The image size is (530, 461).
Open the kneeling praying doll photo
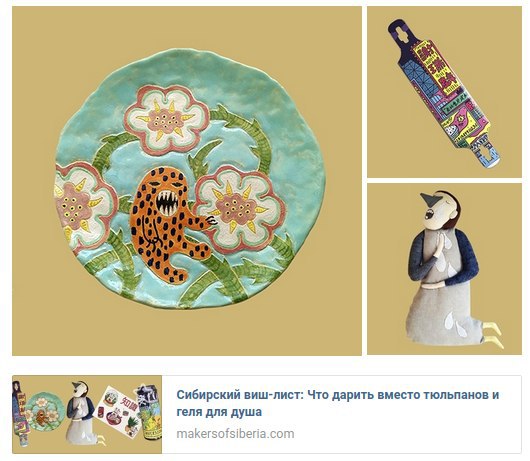(444, 269)
